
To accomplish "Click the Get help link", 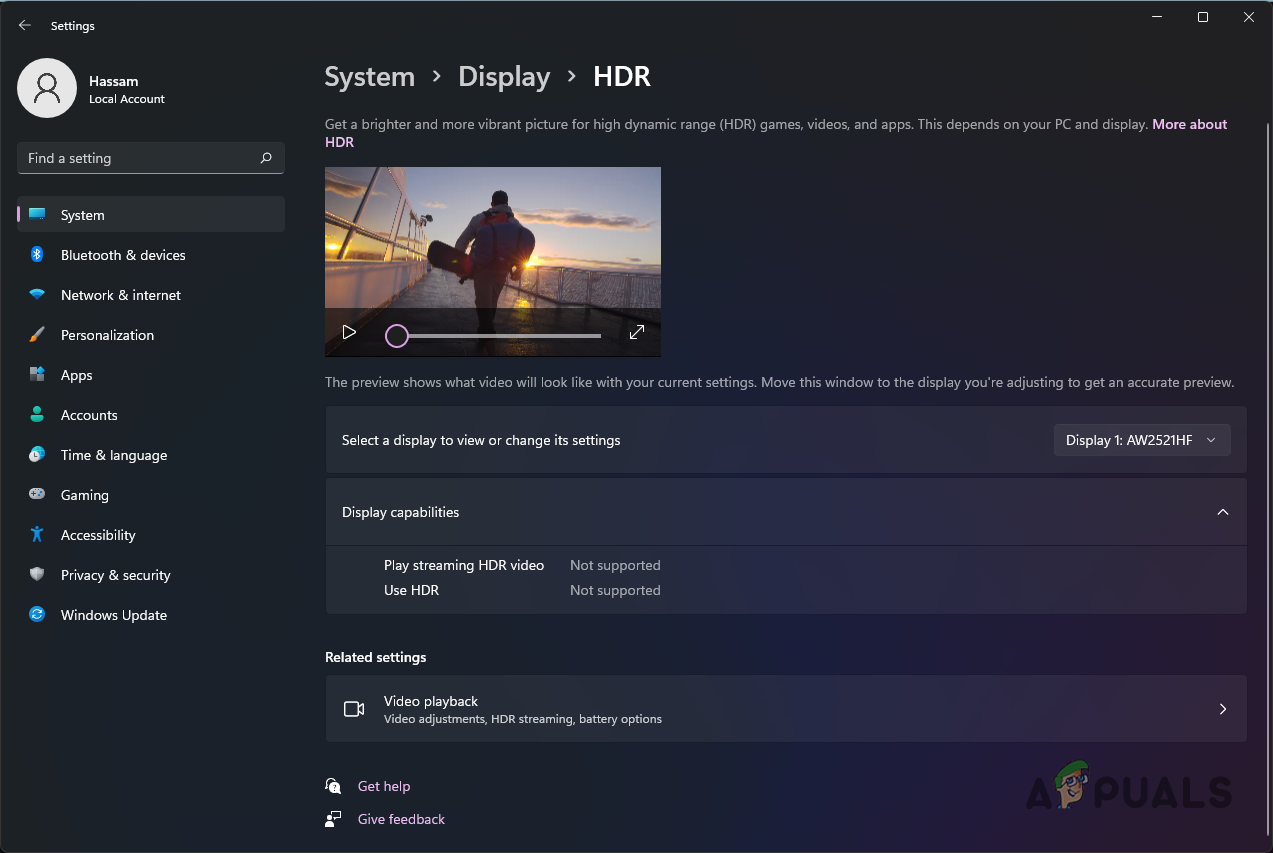I will click(384, 786).
